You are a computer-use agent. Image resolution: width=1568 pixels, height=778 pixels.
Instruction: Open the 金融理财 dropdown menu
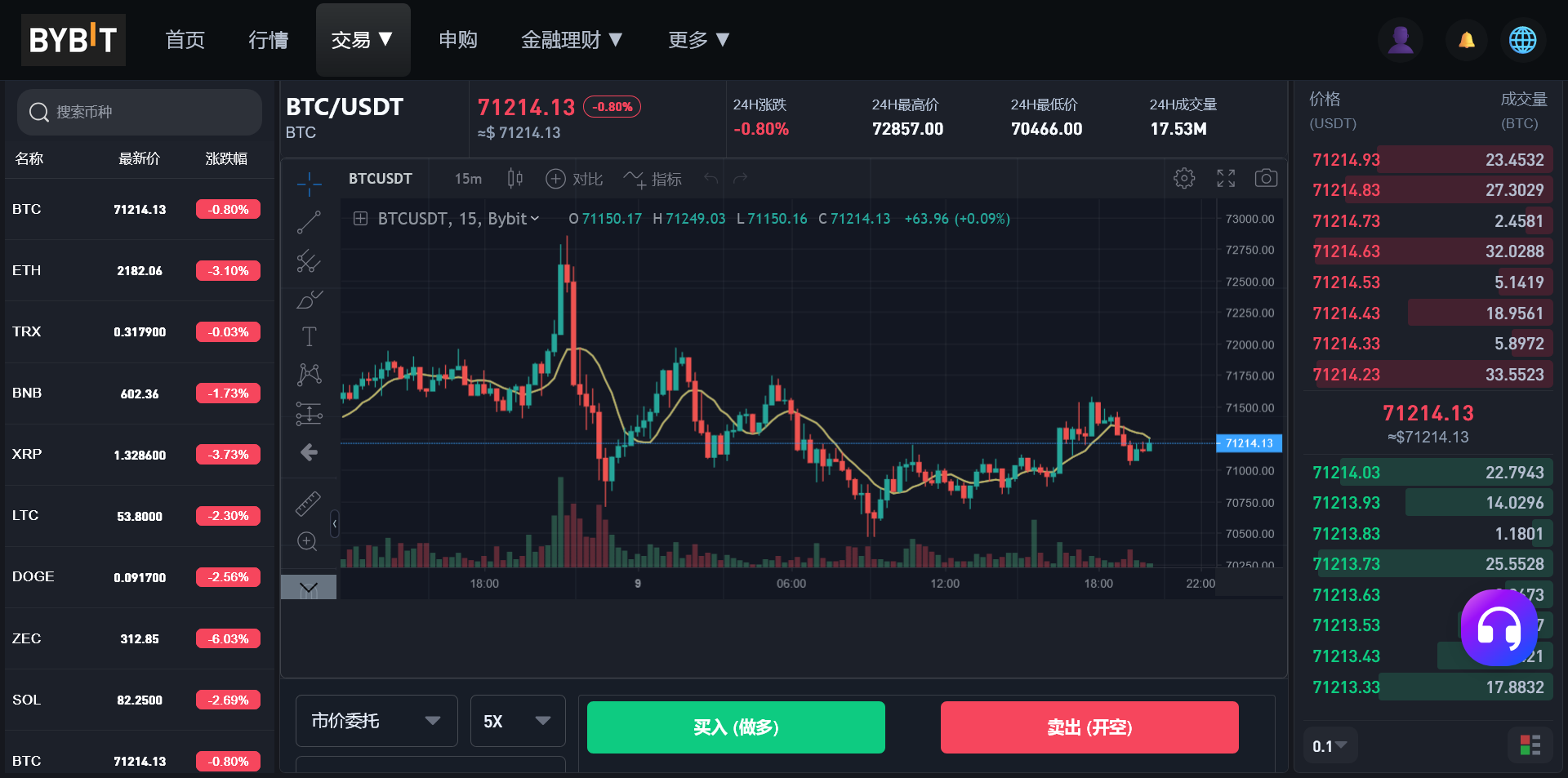572,39
